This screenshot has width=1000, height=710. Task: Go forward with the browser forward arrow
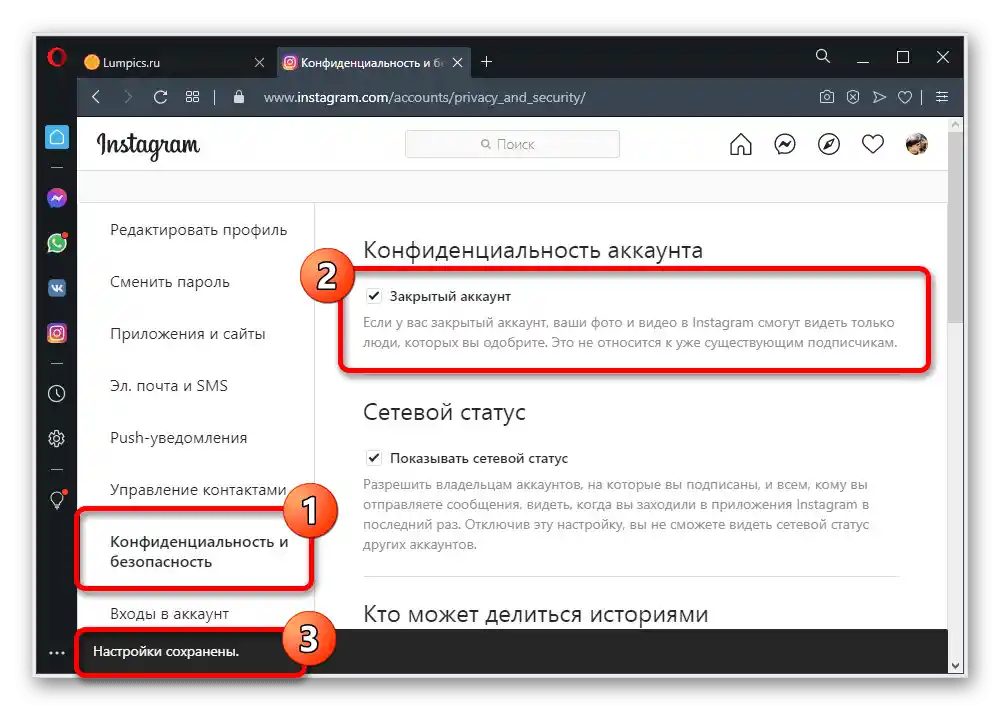tap(128, 97)
